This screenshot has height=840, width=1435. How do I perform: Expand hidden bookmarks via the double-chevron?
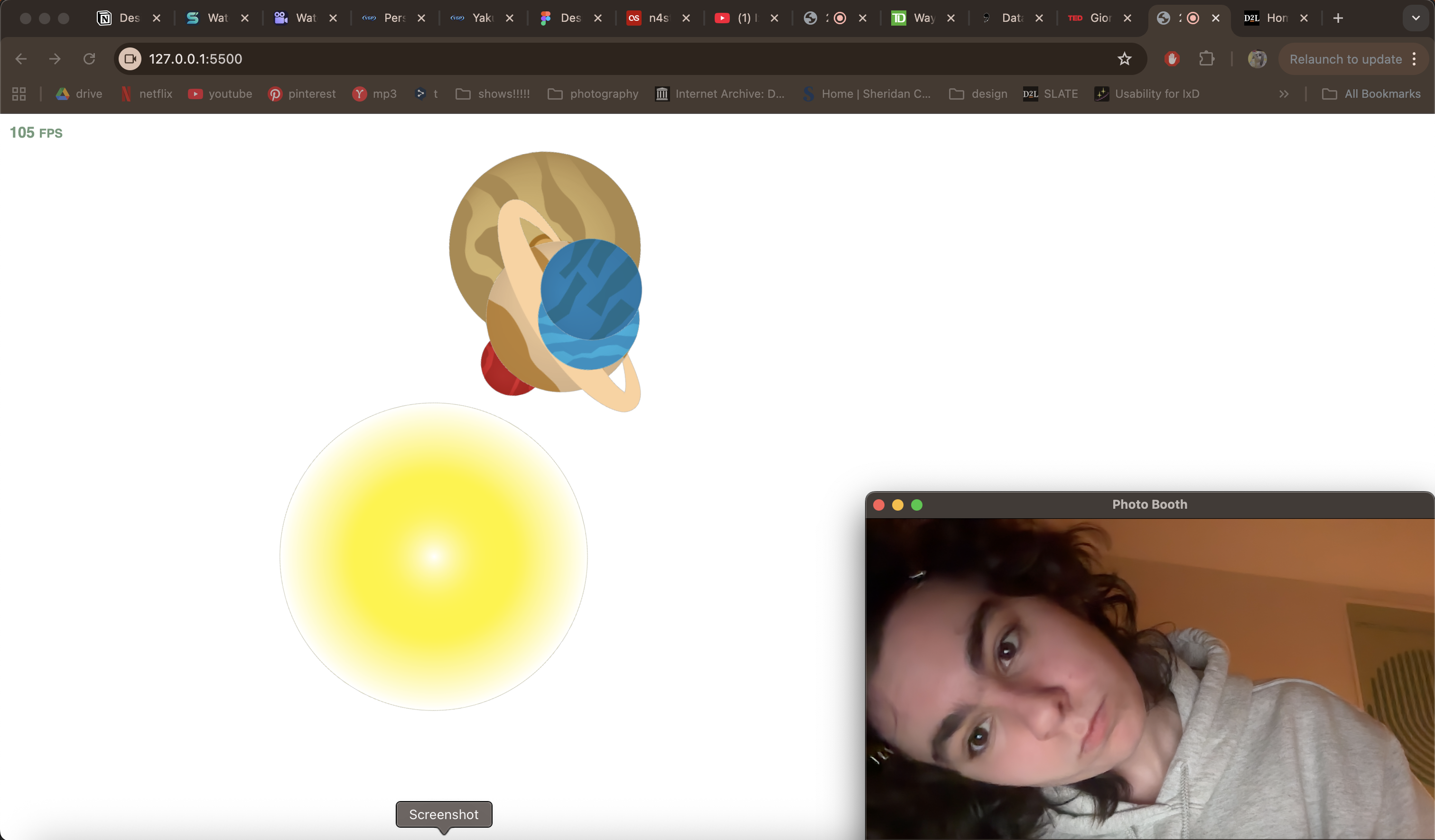click(x=1284, y=94)
